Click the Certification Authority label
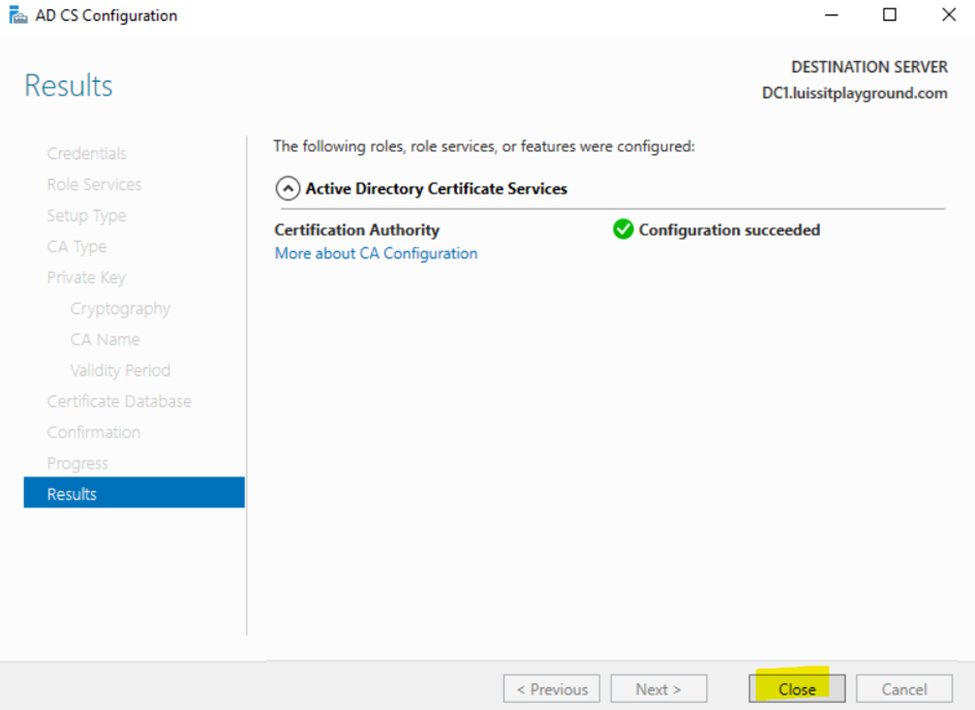The height and width of the screenshot is (710, 975). [x=357, y=230]
